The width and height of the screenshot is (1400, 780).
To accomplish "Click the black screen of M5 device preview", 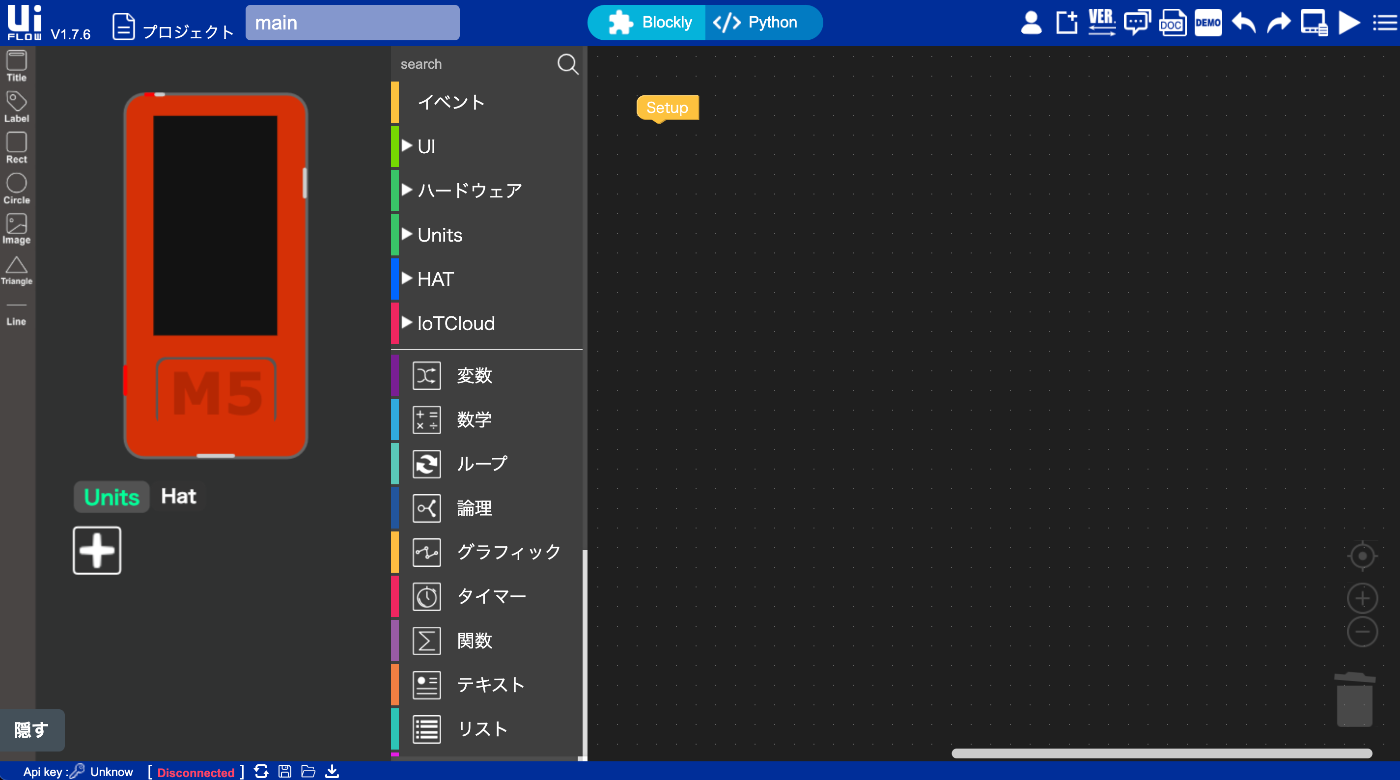I will [215, 225].
